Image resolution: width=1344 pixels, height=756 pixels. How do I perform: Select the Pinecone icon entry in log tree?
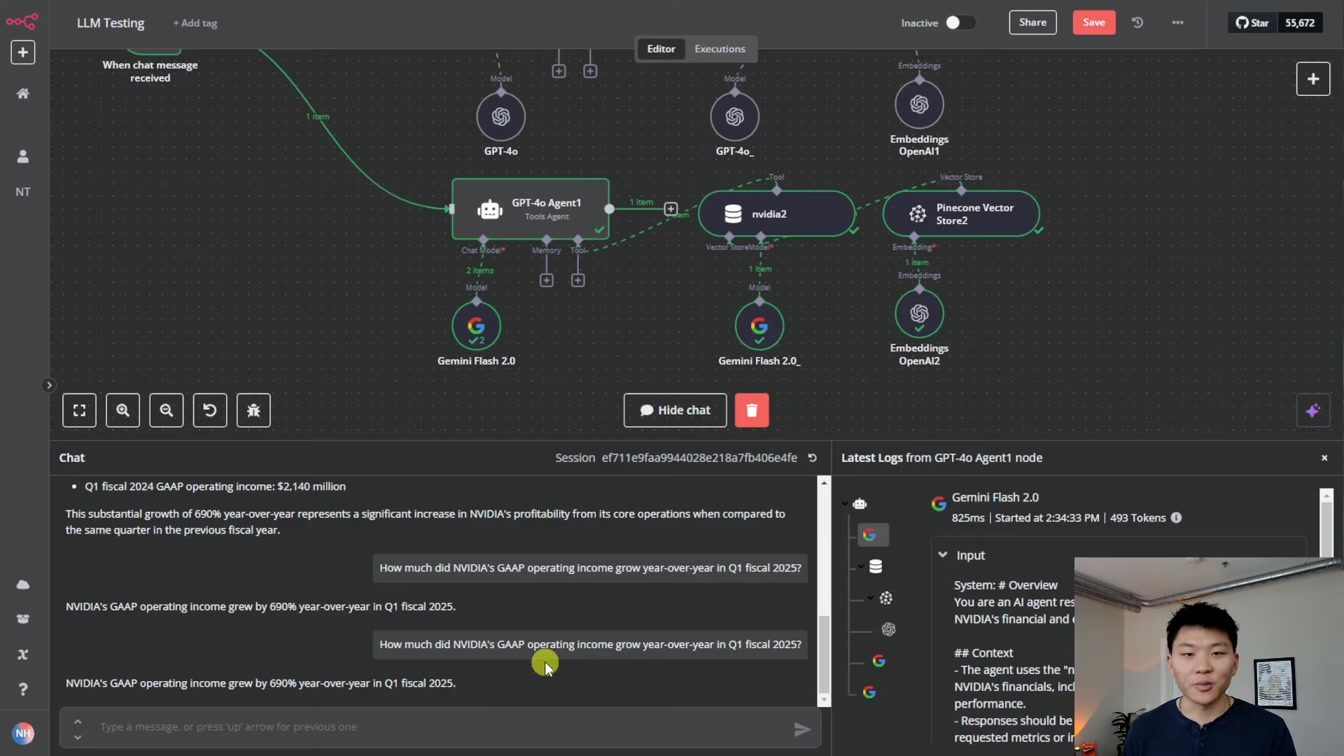(886, 598)
